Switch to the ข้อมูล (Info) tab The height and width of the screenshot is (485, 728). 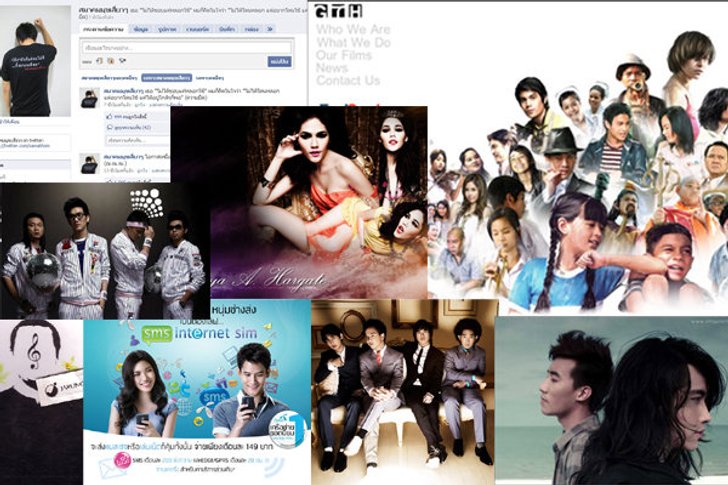pos(141,29)
